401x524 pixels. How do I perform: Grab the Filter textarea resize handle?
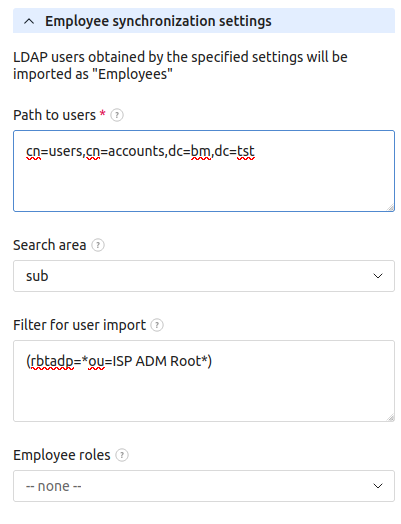[390, 417]
